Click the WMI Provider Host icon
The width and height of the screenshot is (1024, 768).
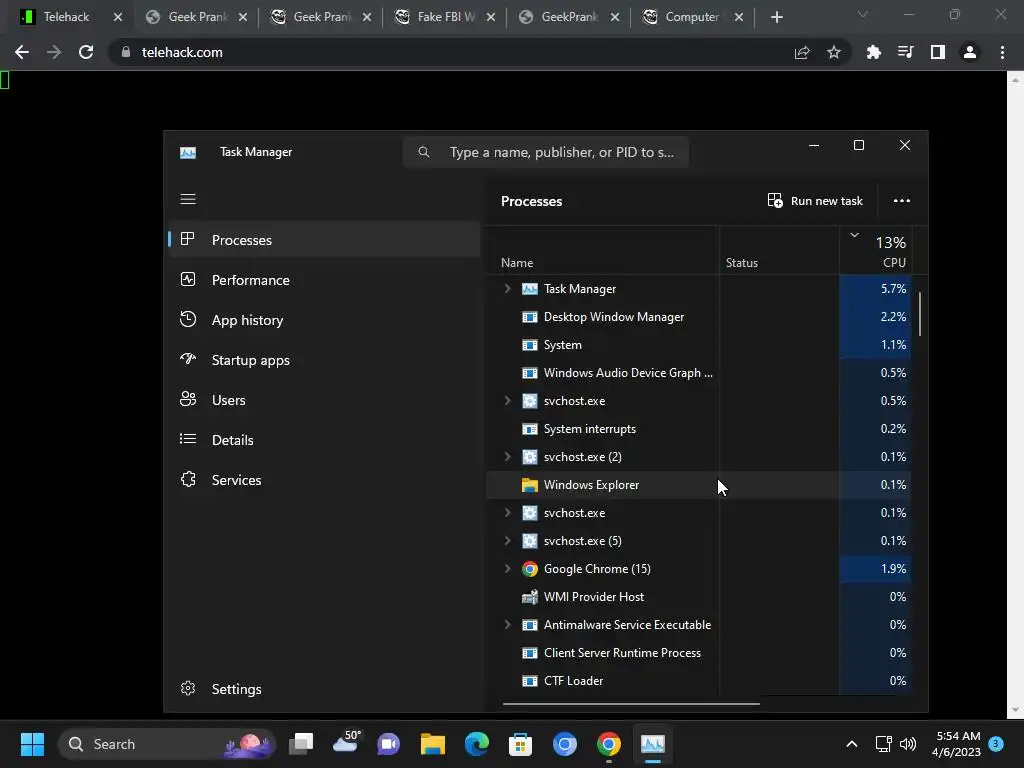coord(530,597)
